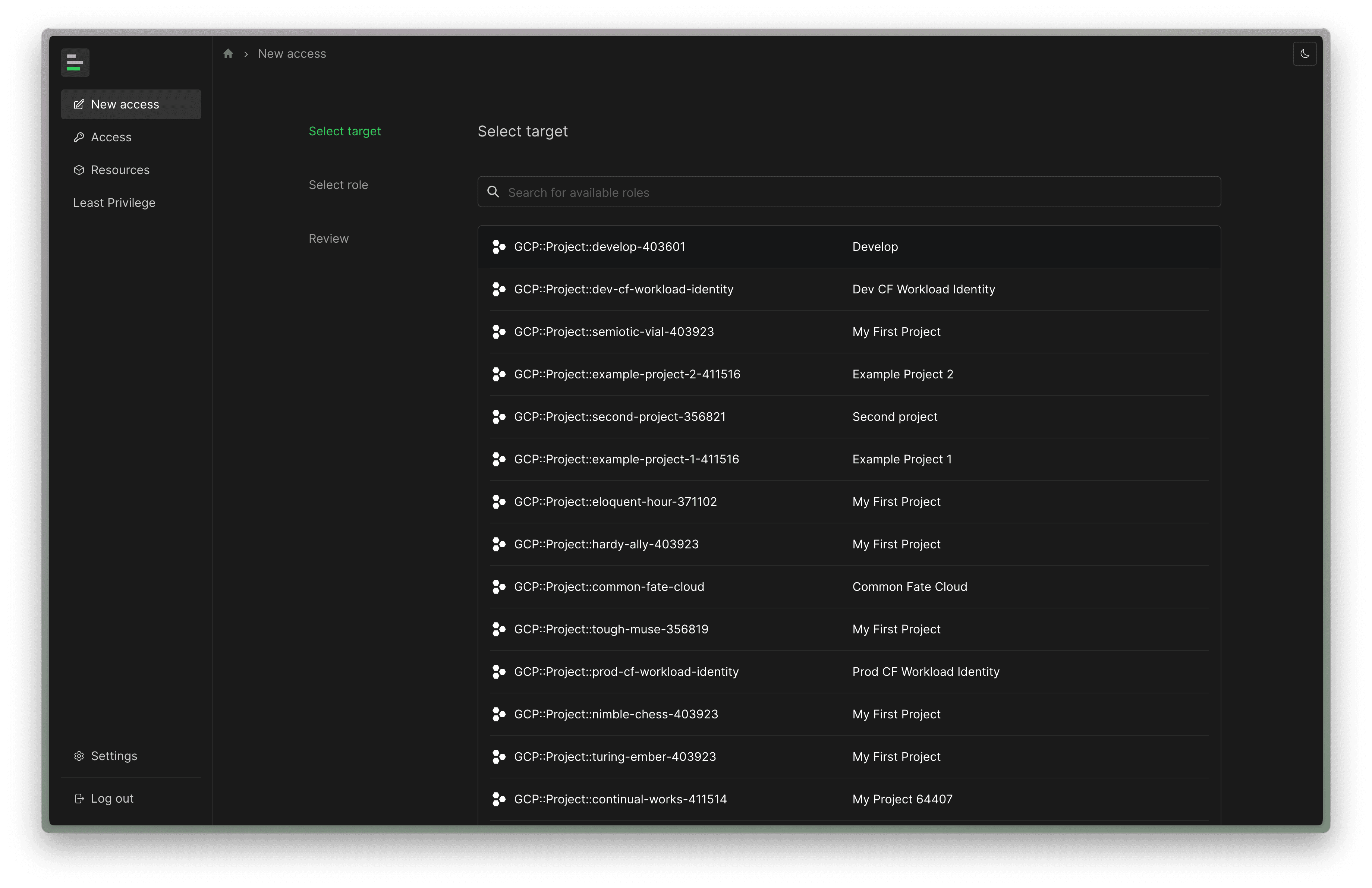
Task: Open Settings in the sidebar
Action: point(131,755)
